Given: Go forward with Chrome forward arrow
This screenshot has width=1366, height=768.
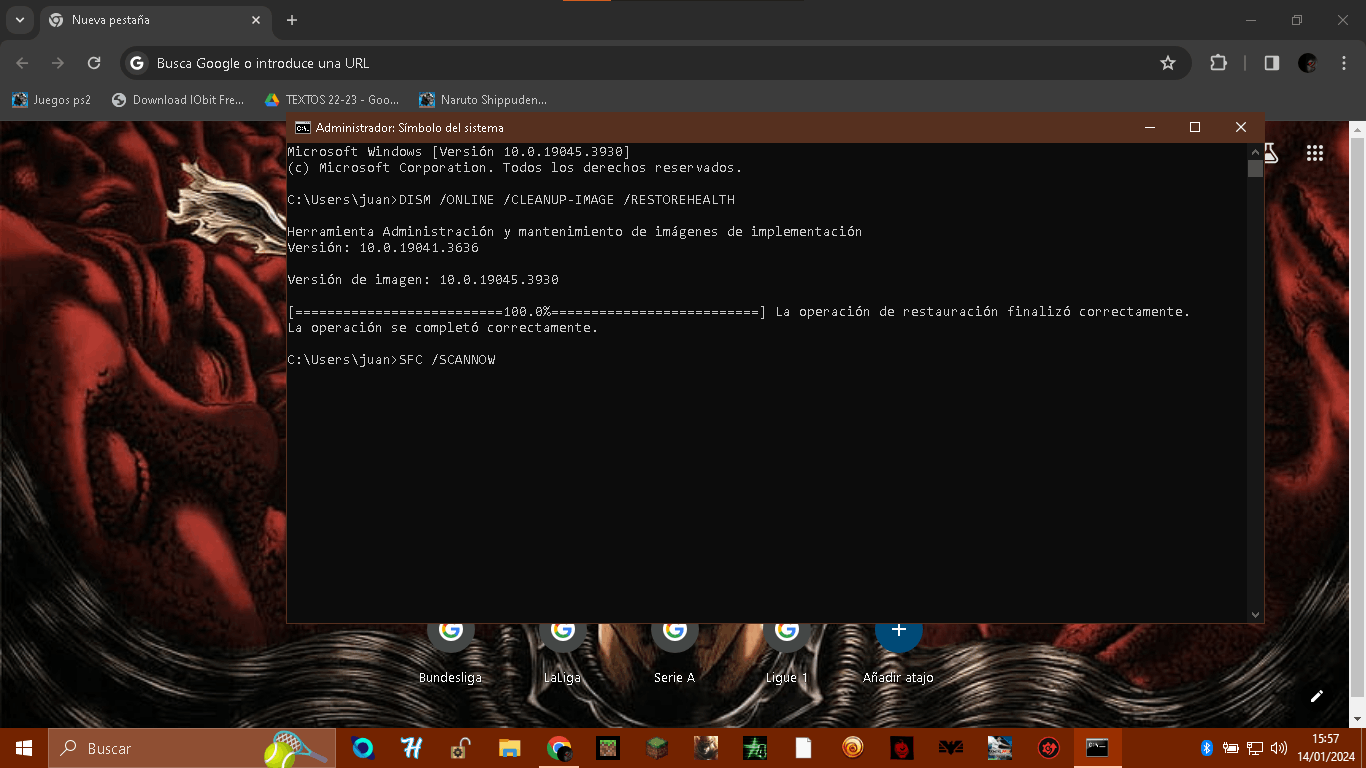Looking at the screenshot, I should (58, 63).
